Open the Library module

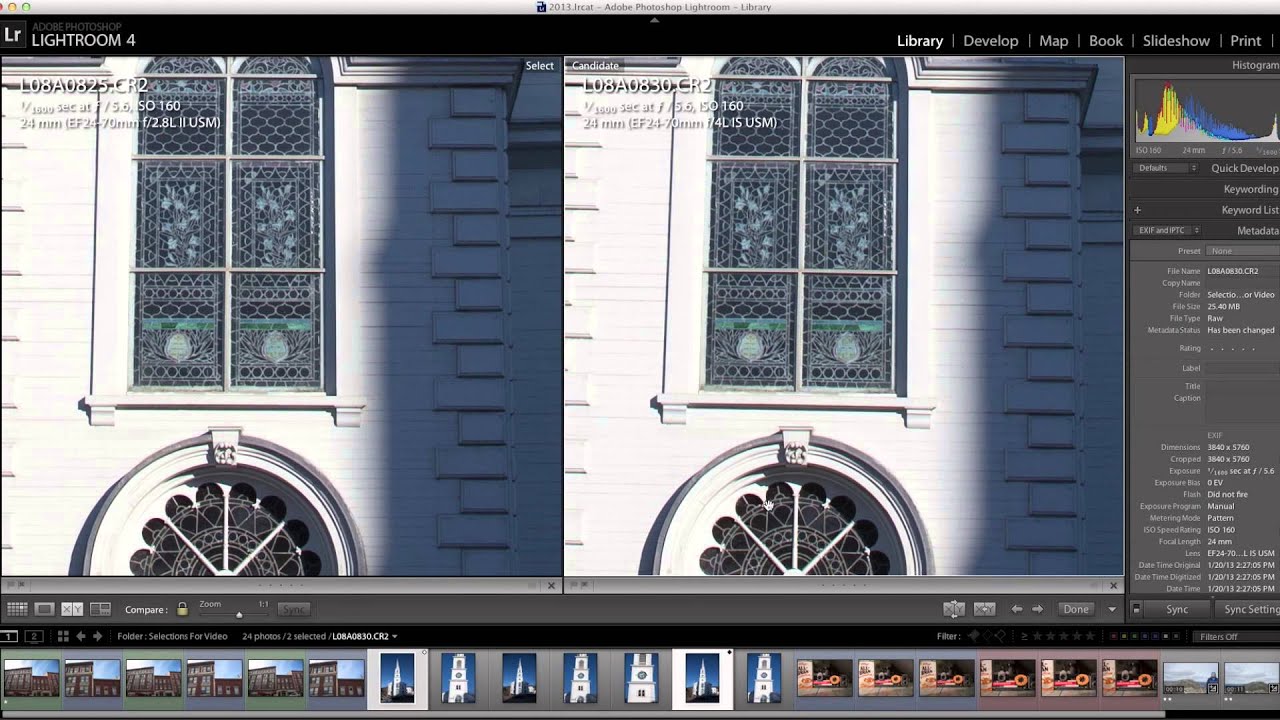[x=920, y=41]
